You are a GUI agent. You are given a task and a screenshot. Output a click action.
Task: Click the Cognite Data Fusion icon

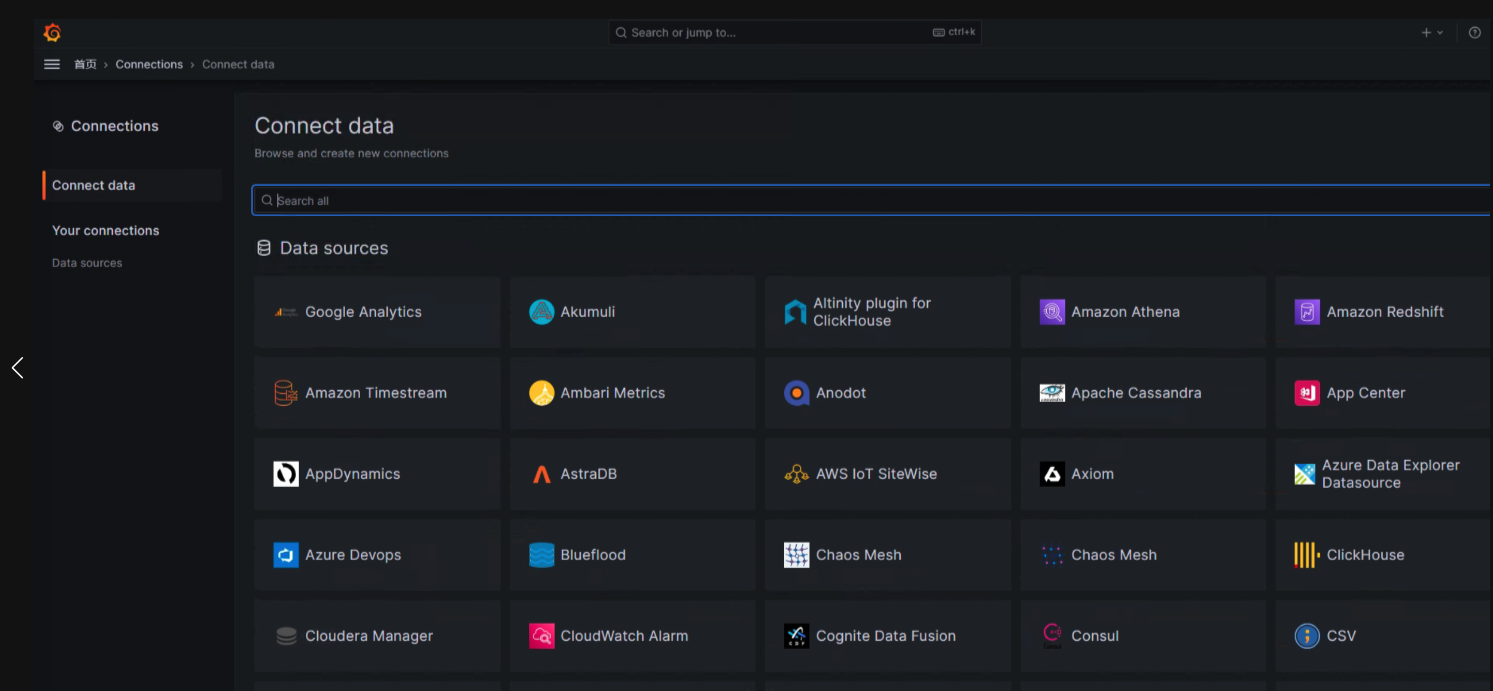coord(797,636)
